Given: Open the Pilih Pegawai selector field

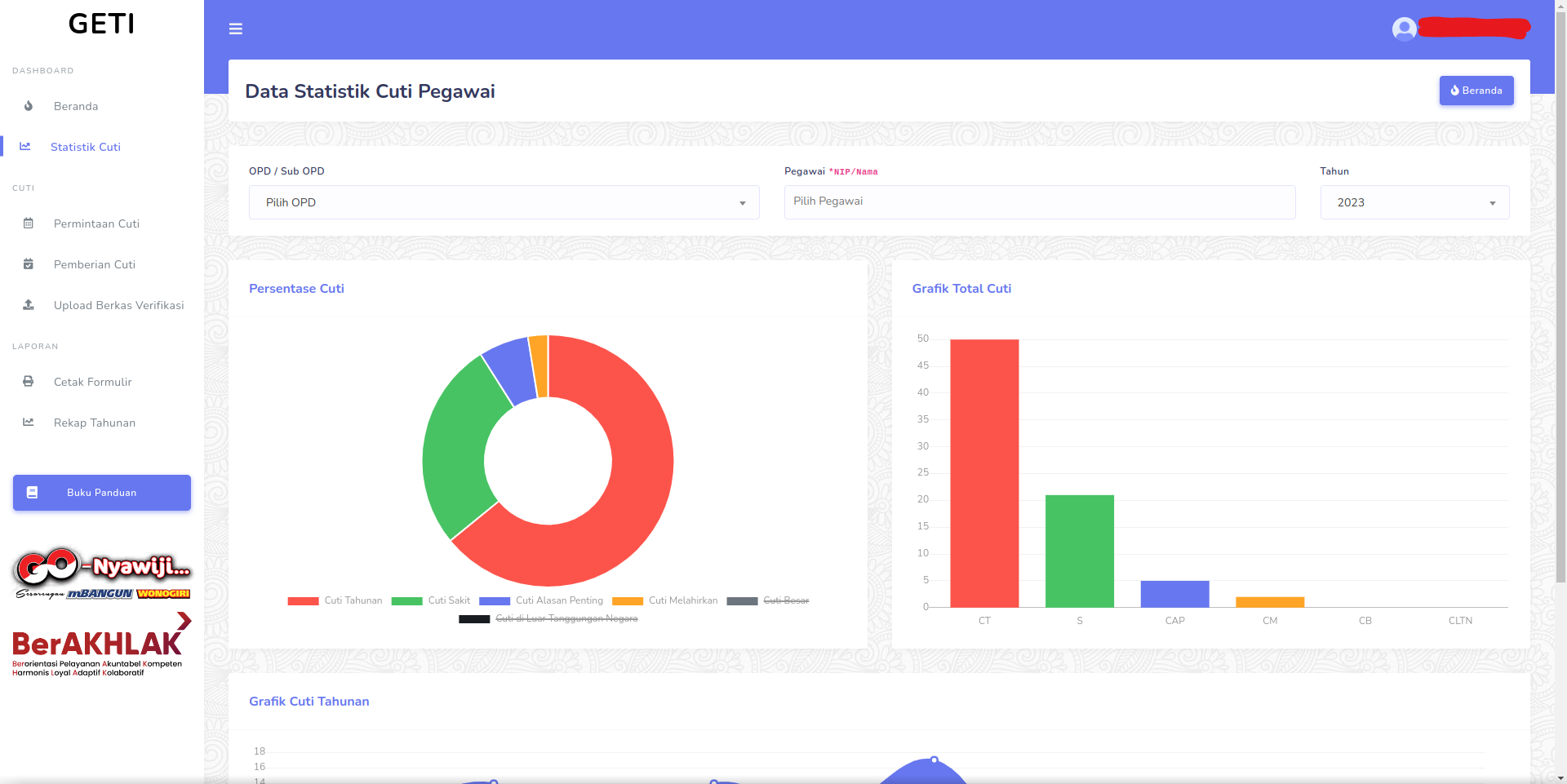Looking at the screenshot, I should pyautogui.click(x=1040, y=202).
